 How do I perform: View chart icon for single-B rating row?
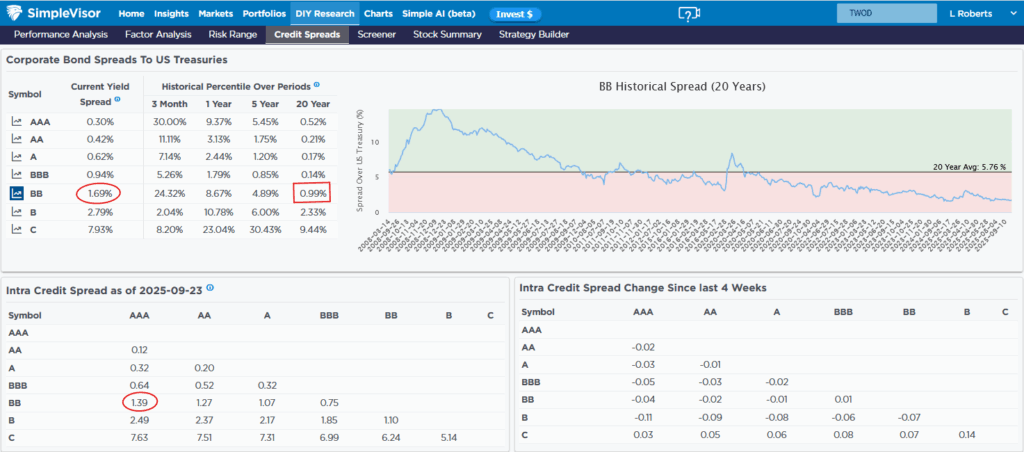[17, 211]
